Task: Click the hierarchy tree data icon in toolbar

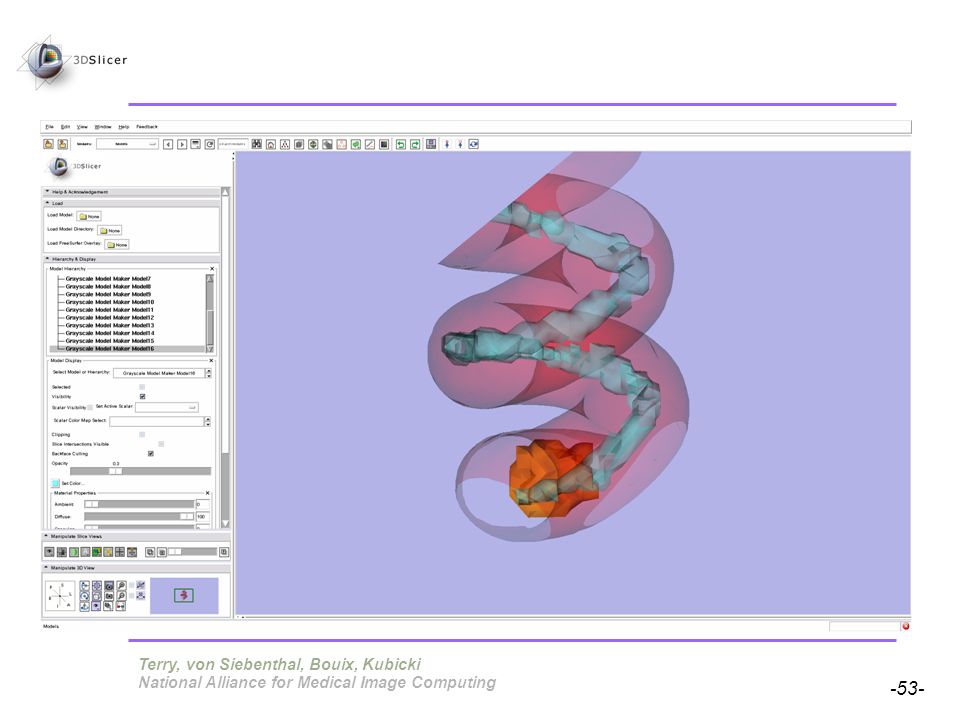Action: [x=285, y=144]
